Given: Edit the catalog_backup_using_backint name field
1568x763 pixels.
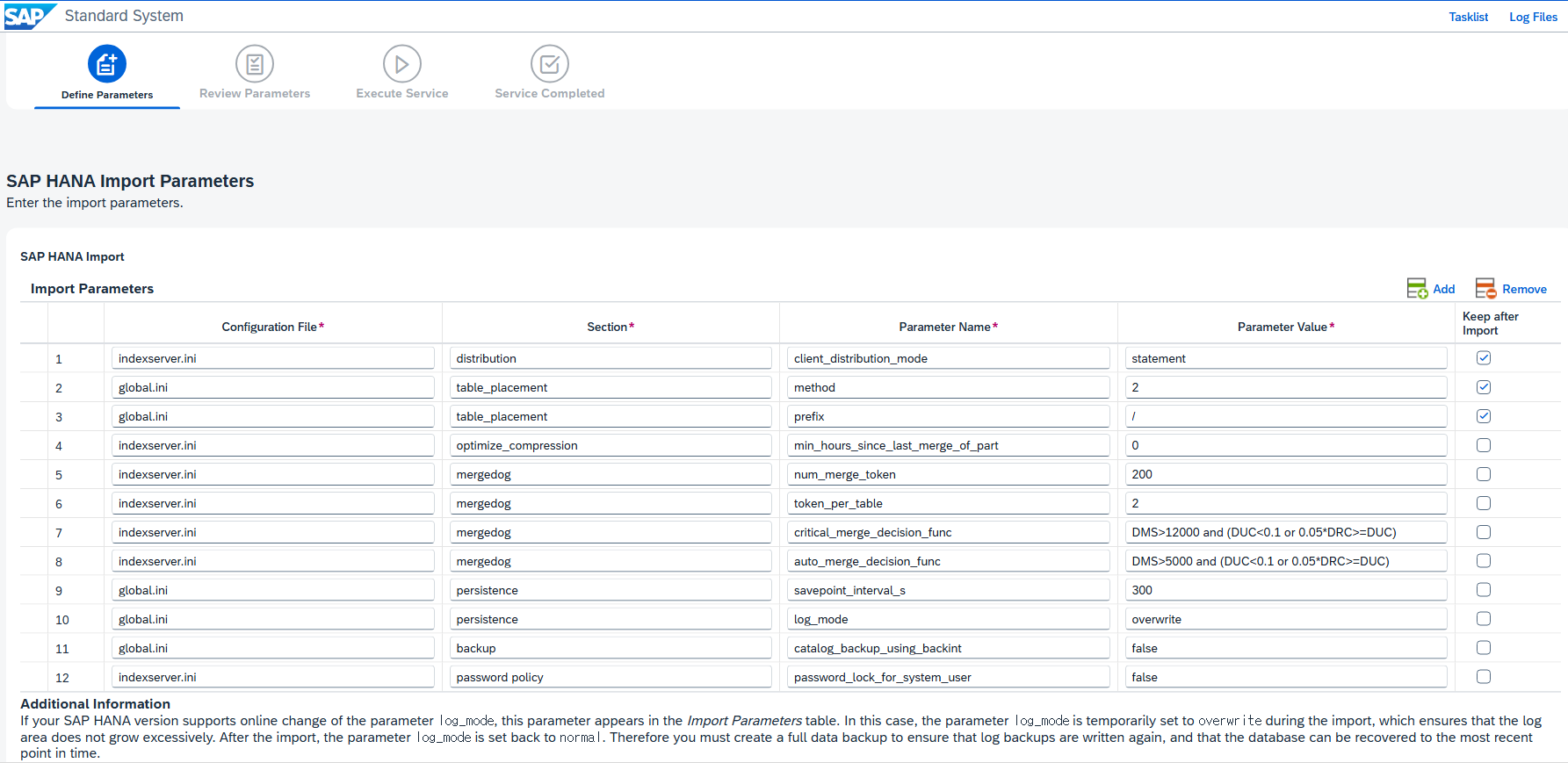Looking at the screenshot, I should pyautogui.click(x=949, y=648).
